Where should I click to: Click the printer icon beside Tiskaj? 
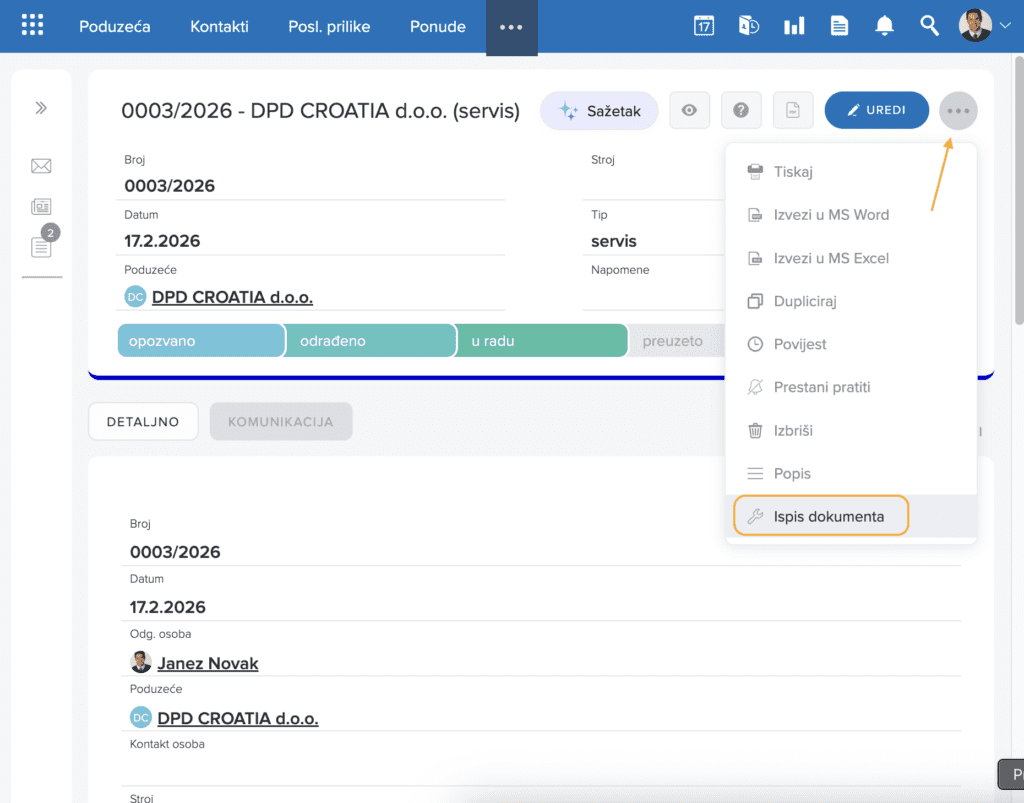coord(755,172)
